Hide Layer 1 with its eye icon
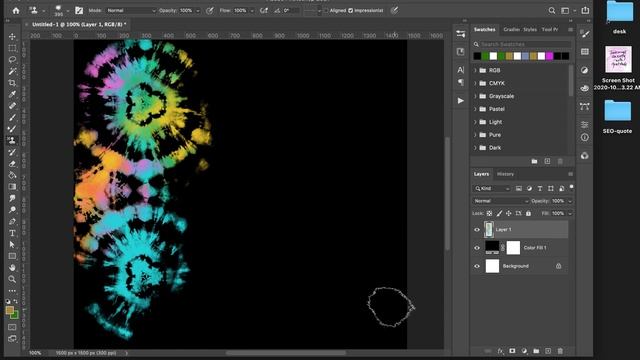The image size is (640, 360). coord(477,230)
